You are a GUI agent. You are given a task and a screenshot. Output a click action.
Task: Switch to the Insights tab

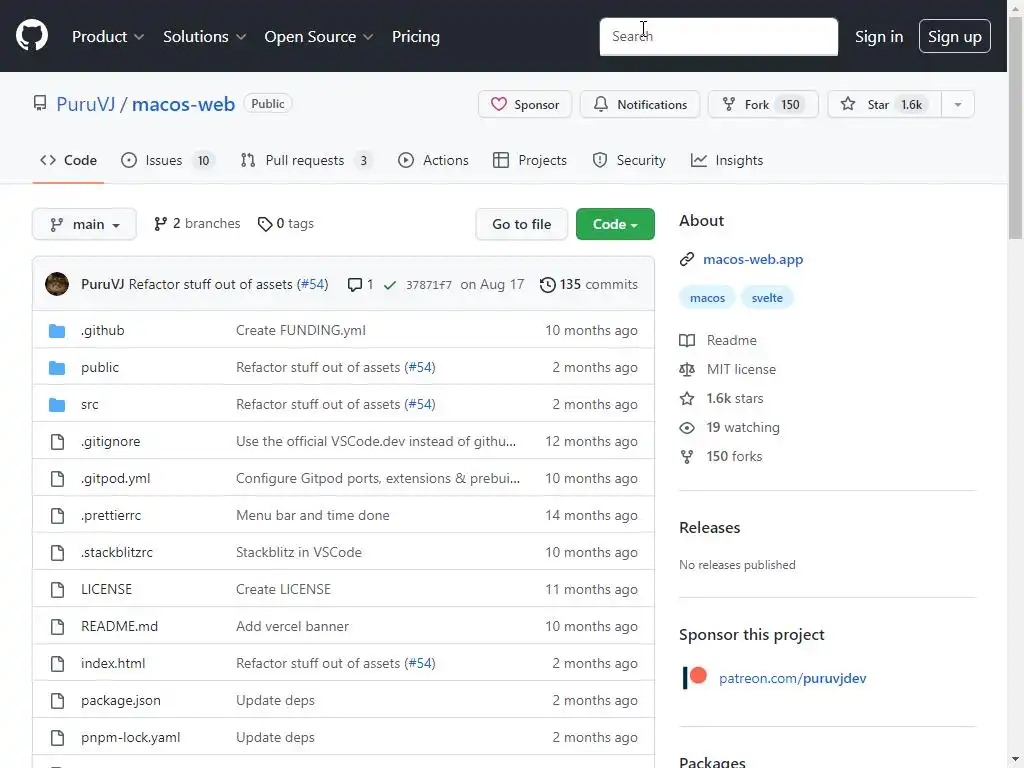coord(727,160)
